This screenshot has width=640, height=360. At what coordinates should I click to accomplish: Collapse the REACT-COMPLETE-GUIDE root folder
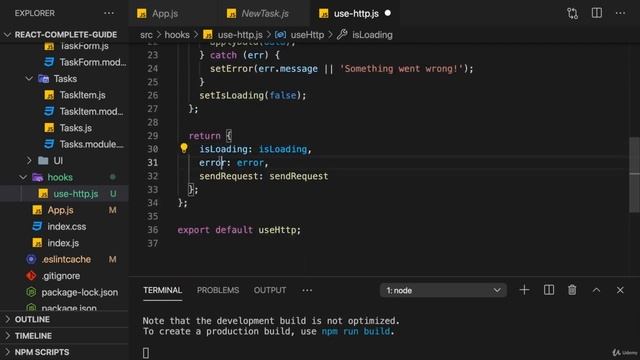click(x=7, y=35)
